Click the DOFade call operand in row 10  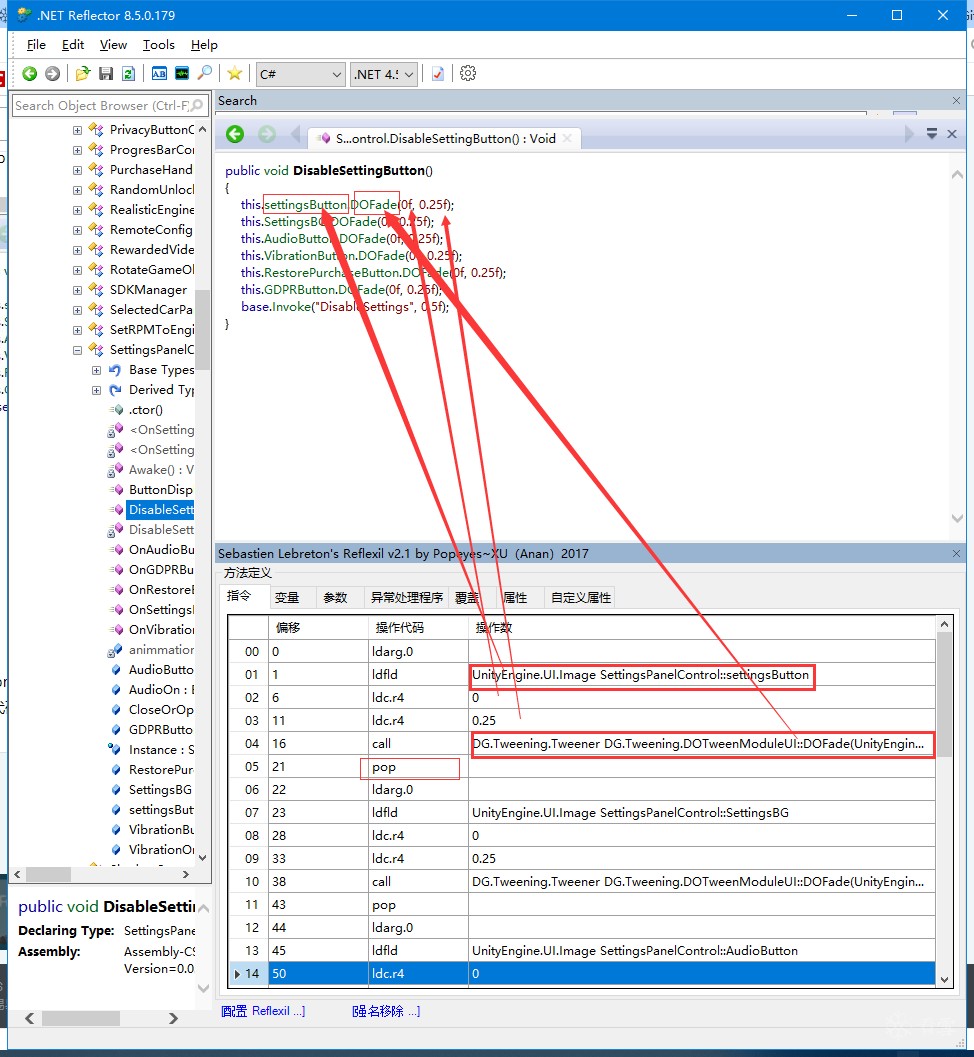pyautogui.click(x=702, y=882)
